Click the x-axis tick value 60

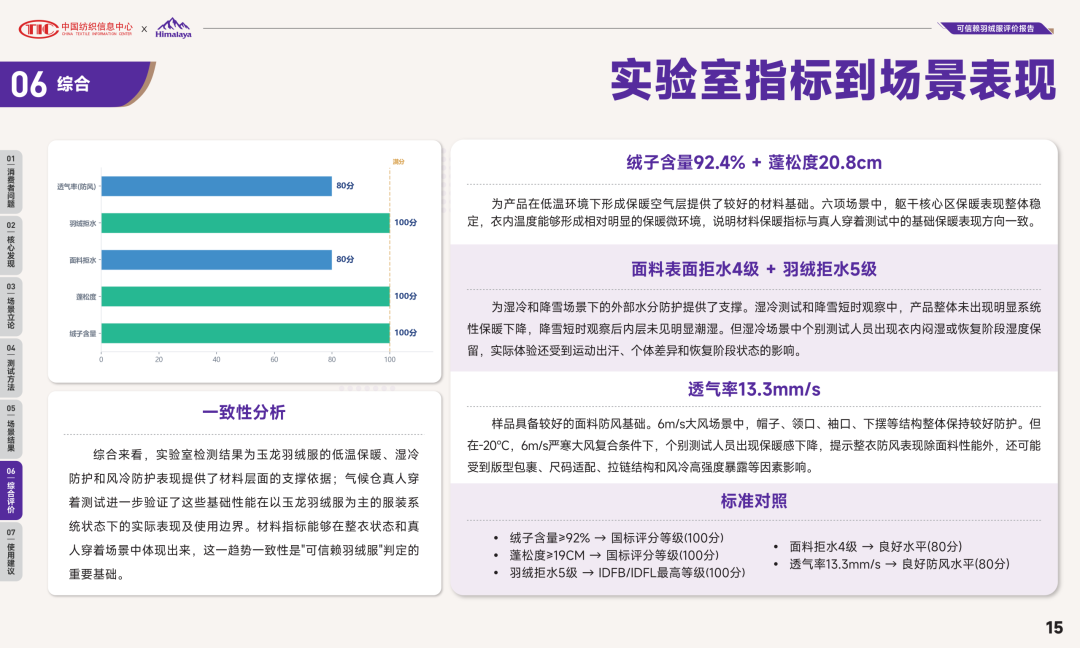274,359
